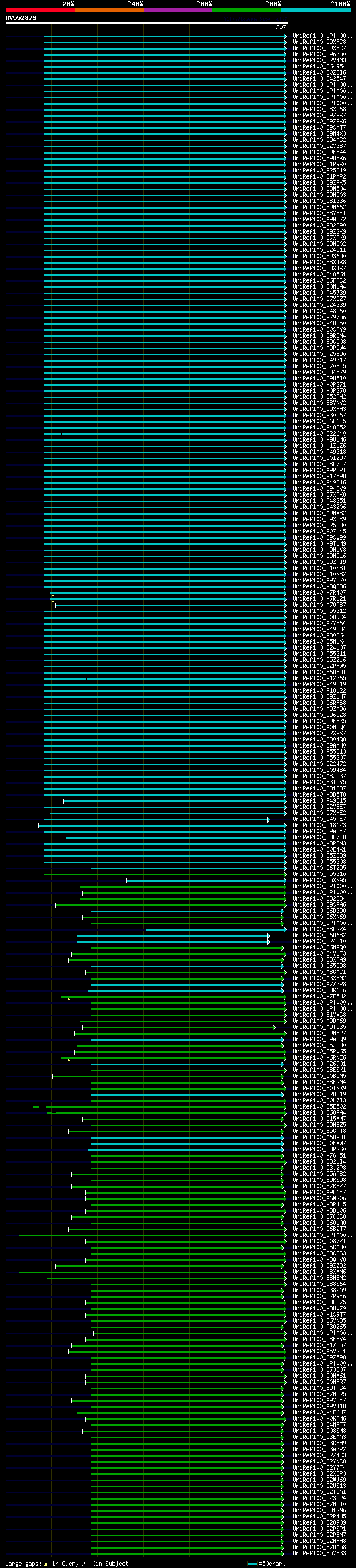Open hit UniRef100_Q9SYT7
Screen dimensions: 356x1568
click(319, 128)
